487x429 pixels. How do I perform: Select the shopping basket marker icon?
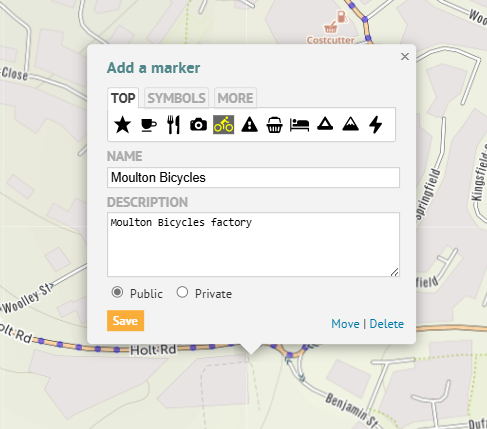tap(274, 125)
